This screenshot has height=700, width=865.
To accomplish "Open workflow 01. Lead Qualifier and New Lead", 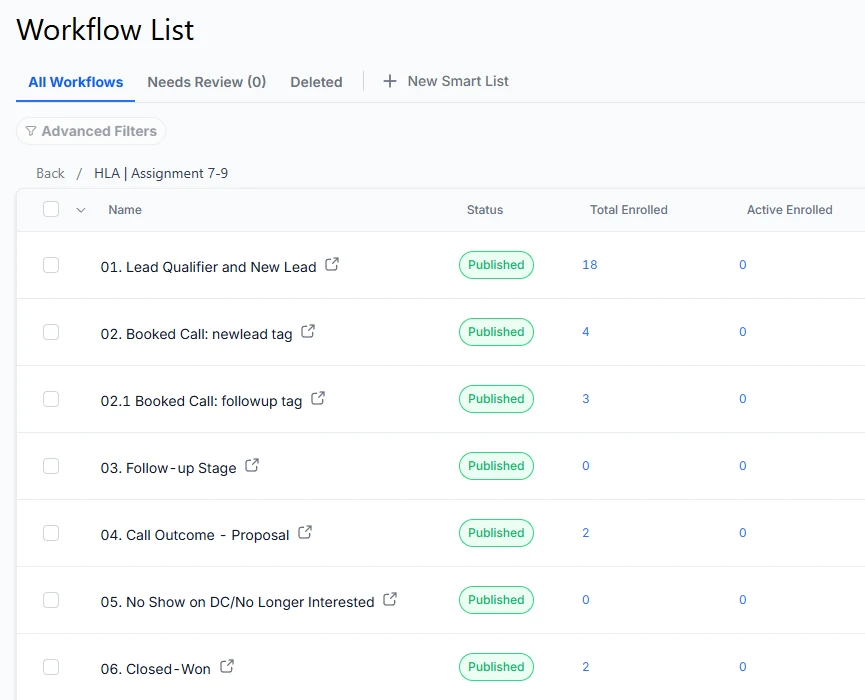I will point(209,267).
